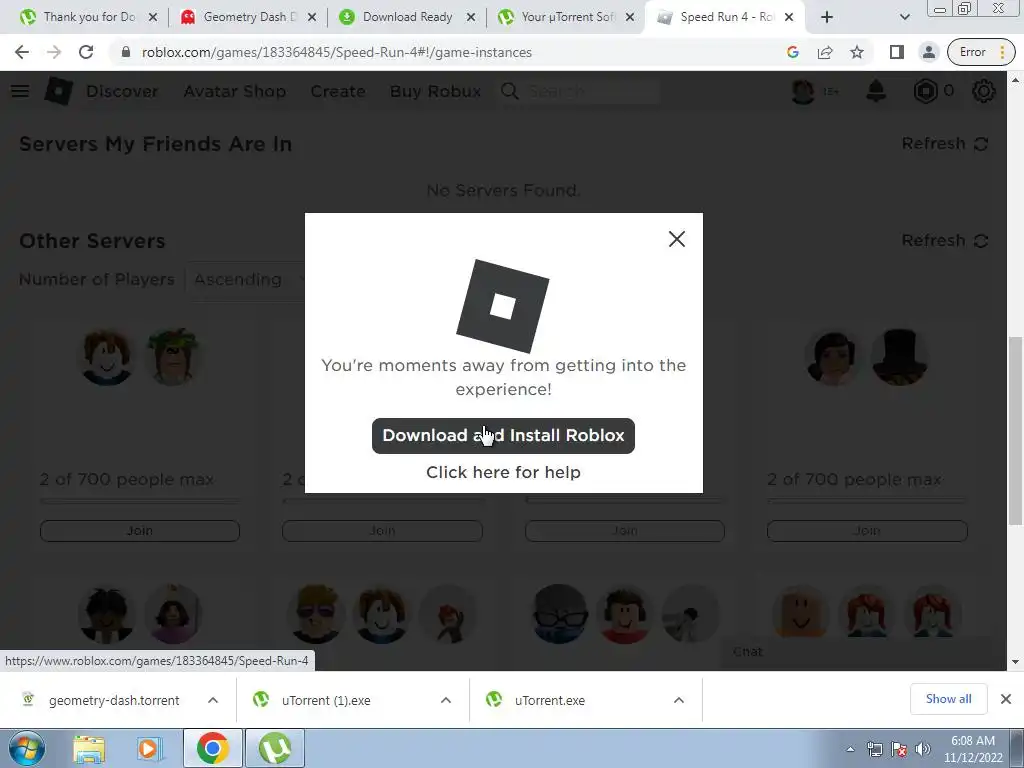Screen dimensions: 1024x768
Task: Reload the Roblox page
Action: click(86, 52)
